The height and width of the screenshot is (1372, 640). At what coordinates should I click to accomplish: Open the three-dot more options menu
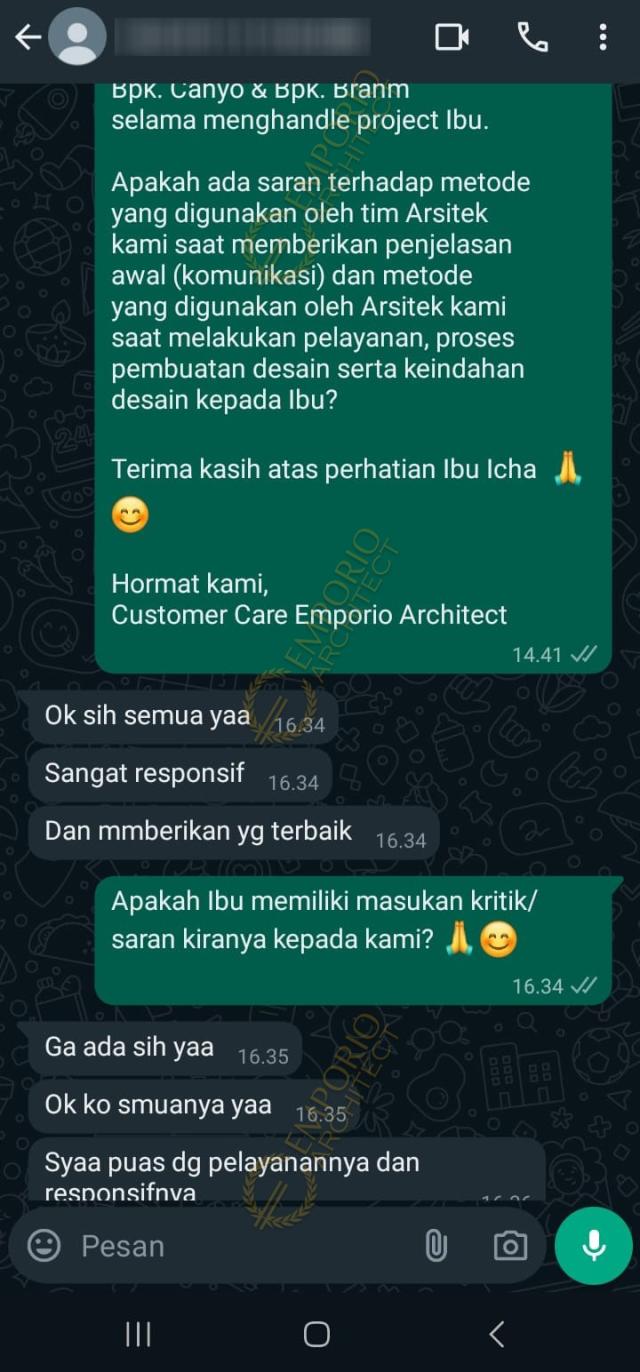tap(602, 38)
